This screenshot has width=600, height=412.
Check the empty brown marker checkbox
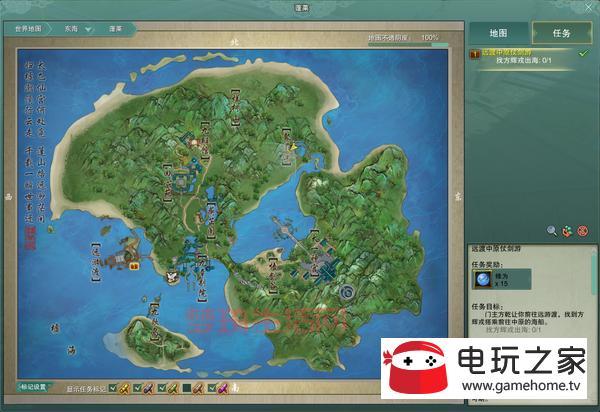[187, 388]
